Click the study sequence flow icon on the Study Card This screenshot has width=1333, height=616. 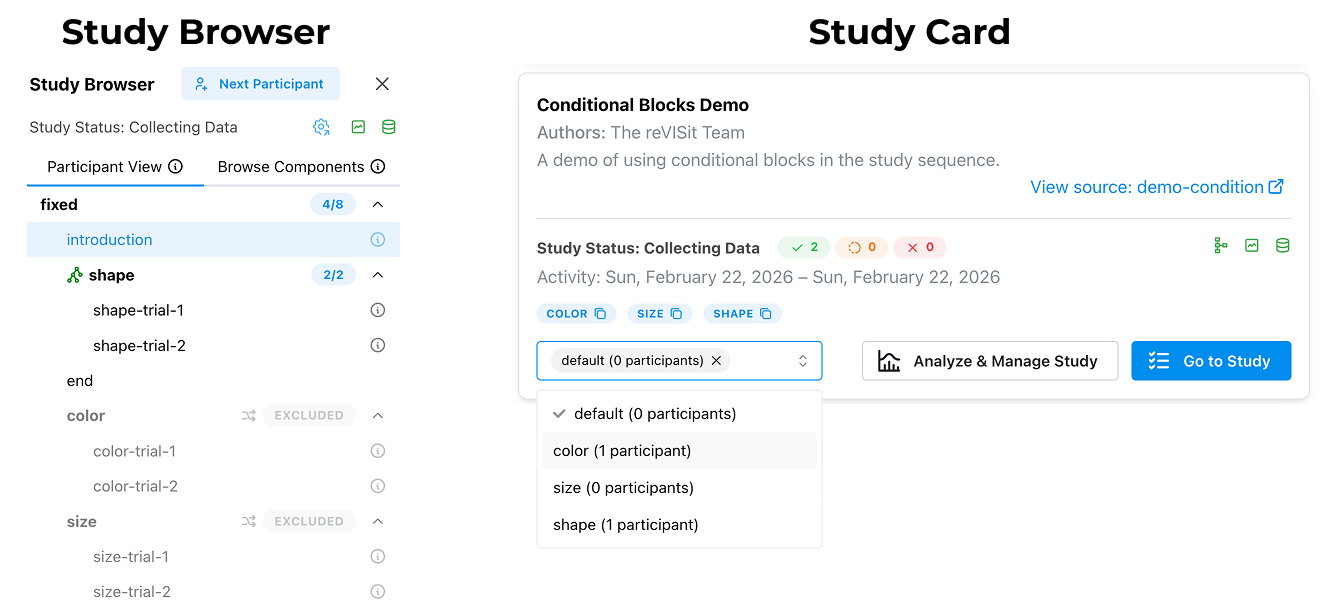pyautogui.click(x=1220, y=245)
